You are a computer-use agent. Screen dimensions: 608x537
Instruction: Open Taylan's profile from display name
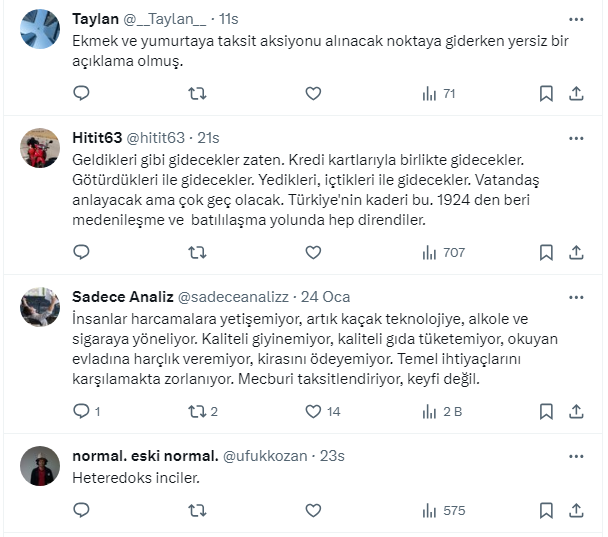tap(96, 19)
